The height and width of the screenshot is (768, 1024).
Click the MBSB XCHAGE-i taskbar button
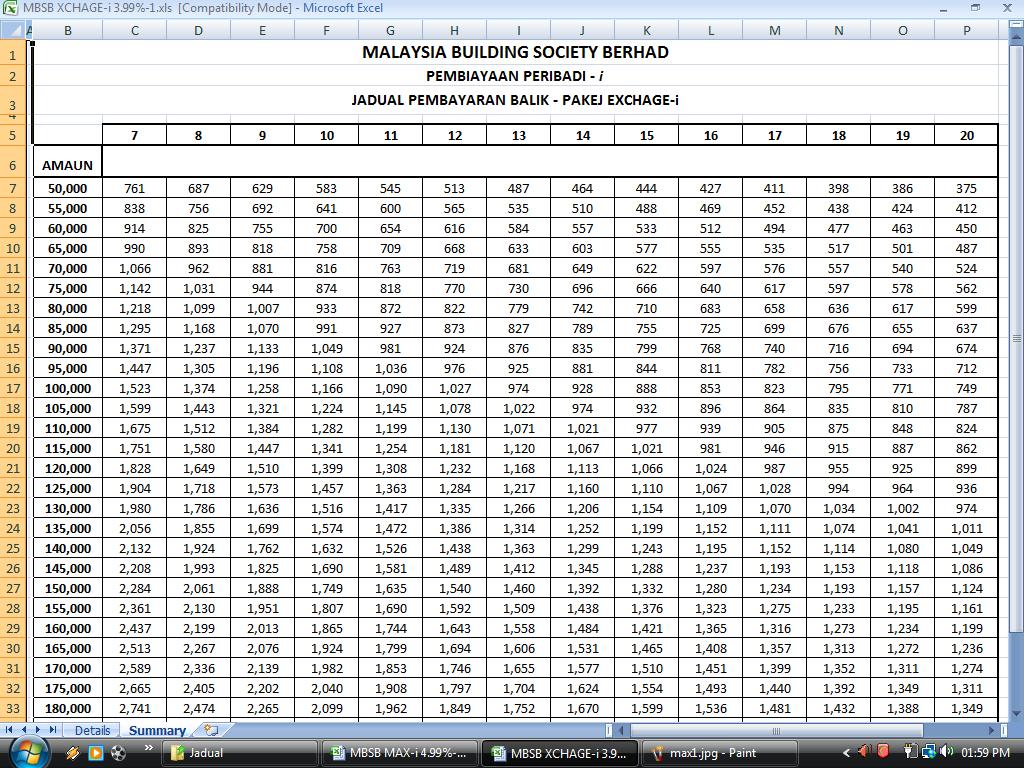(x=560, y=753)
